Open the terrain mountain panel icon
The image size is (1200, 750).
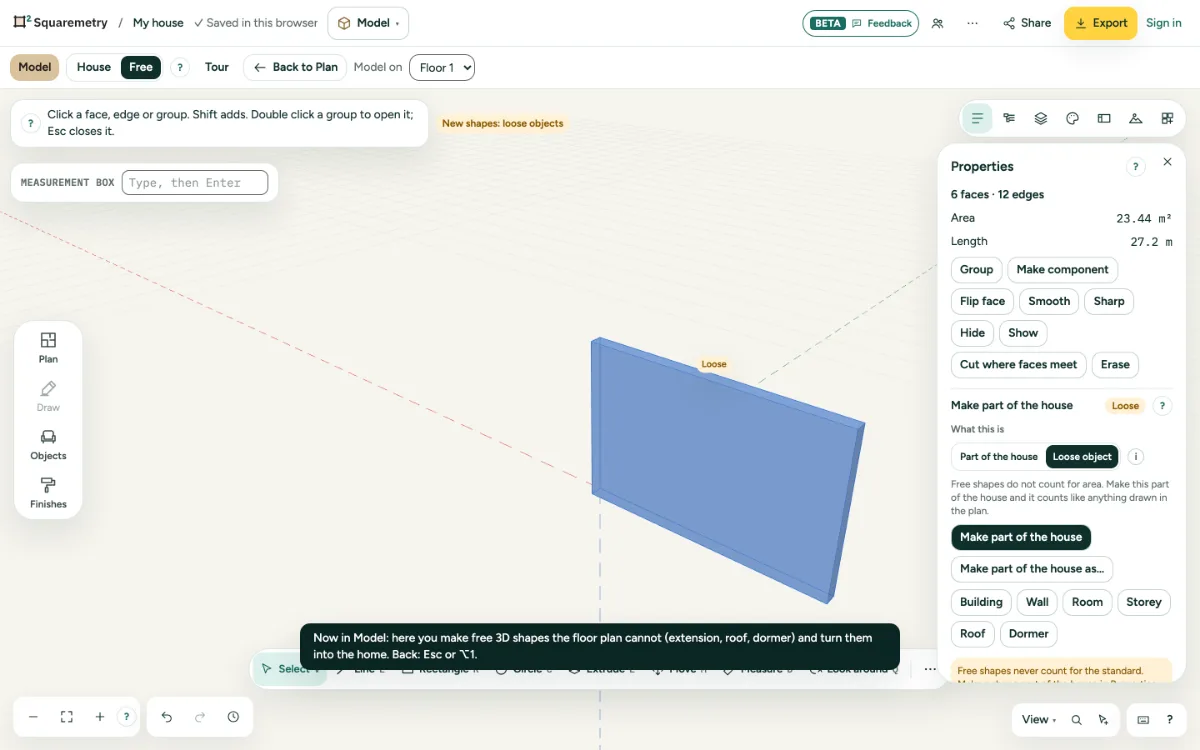pos(1135,118)
